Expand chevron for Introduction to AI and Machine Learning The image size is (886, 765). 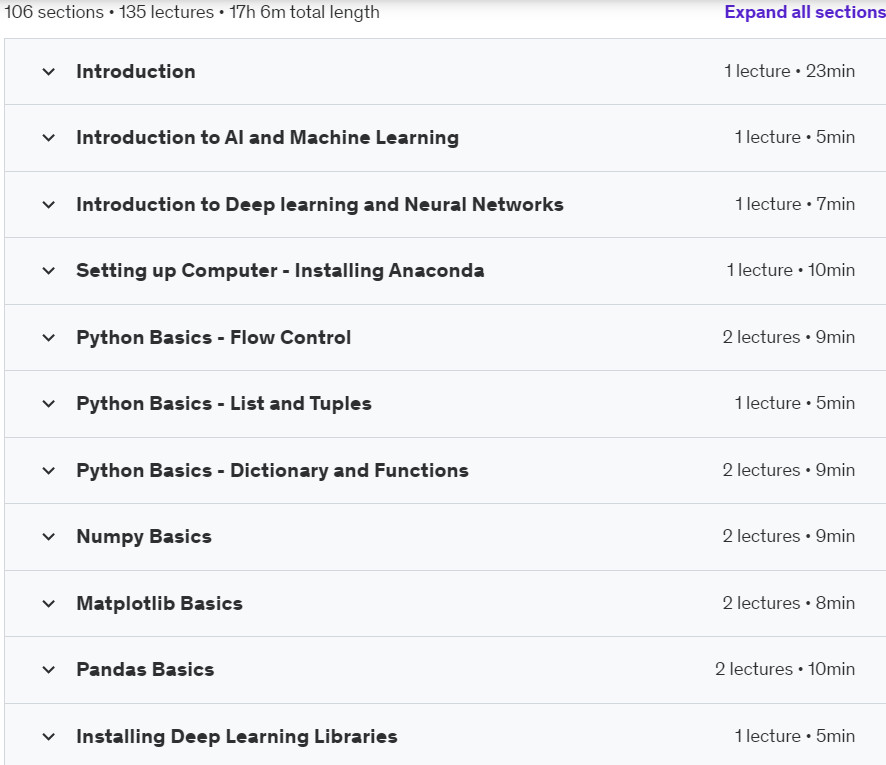(49, 138)
